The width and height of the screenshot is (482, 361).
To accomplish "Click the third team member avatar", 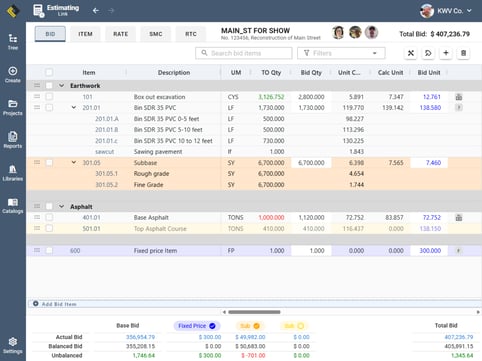I will 371,33.
